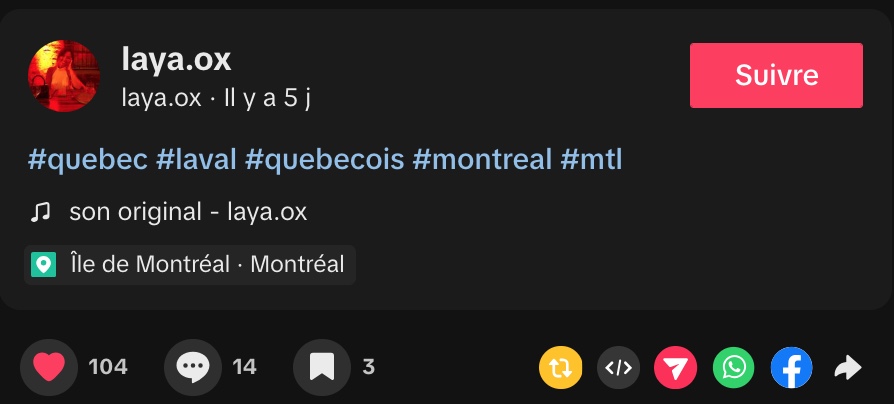The width and height of the screenshot is (894, 404).
Task: Open the #quebec hashtag
Action: point(88,158)
